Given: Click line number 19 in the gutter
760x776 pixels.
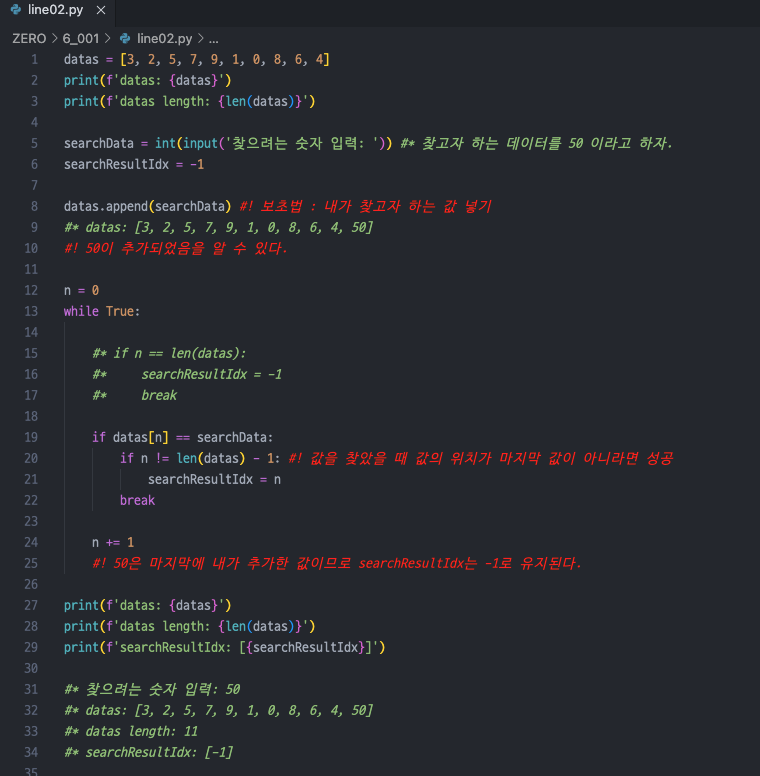Looking at the screenshot, I should (31, 437).
